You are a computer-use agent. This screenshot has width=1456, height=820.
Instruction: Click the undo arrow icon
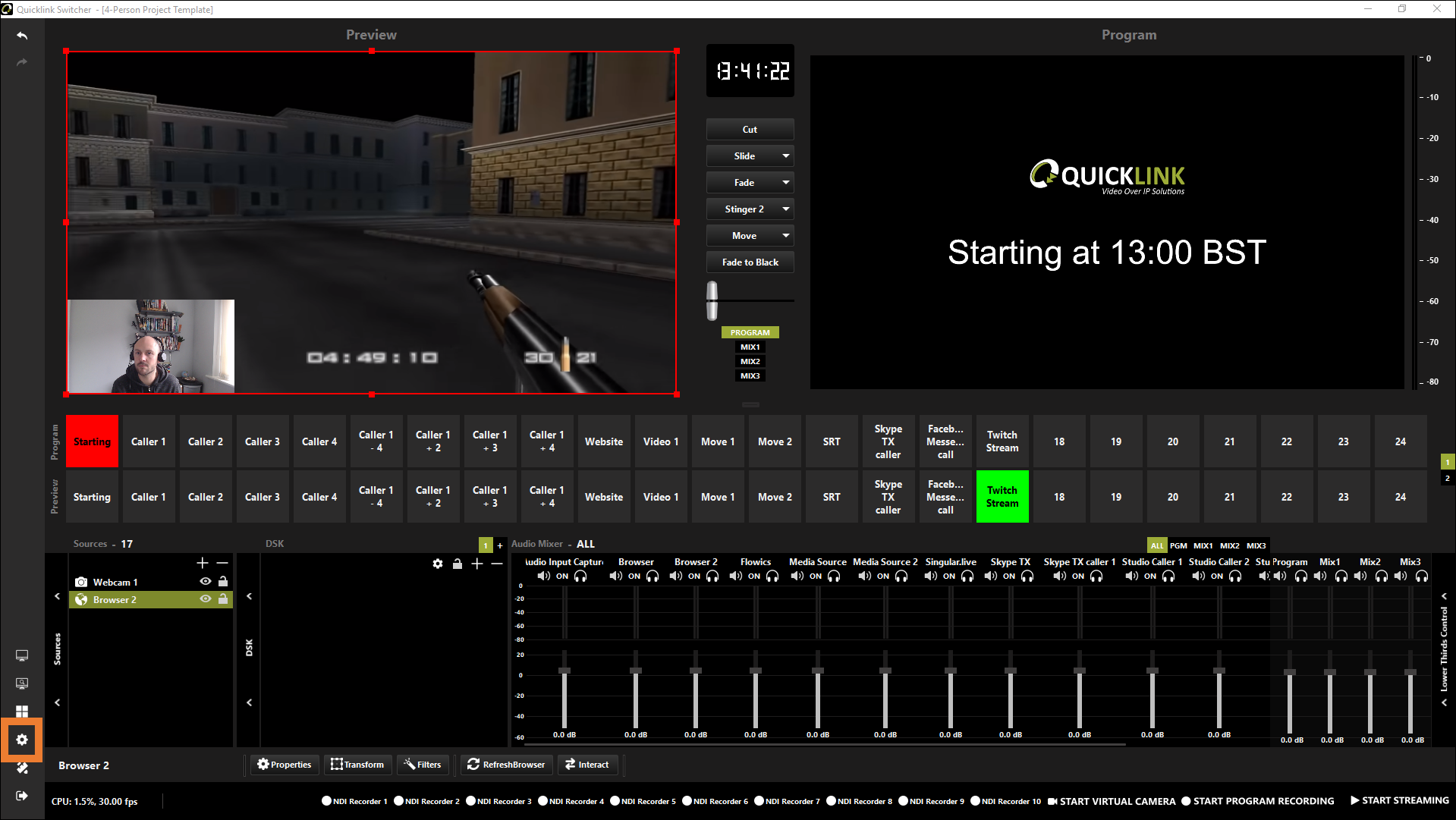click(x=22, y=36)
